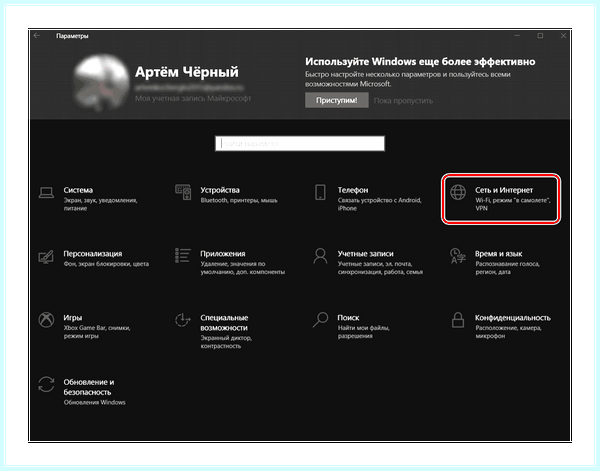Click the Обновление и безопасность arrows icon
This screenshot has width=600, height=471.
coord(46,384)
